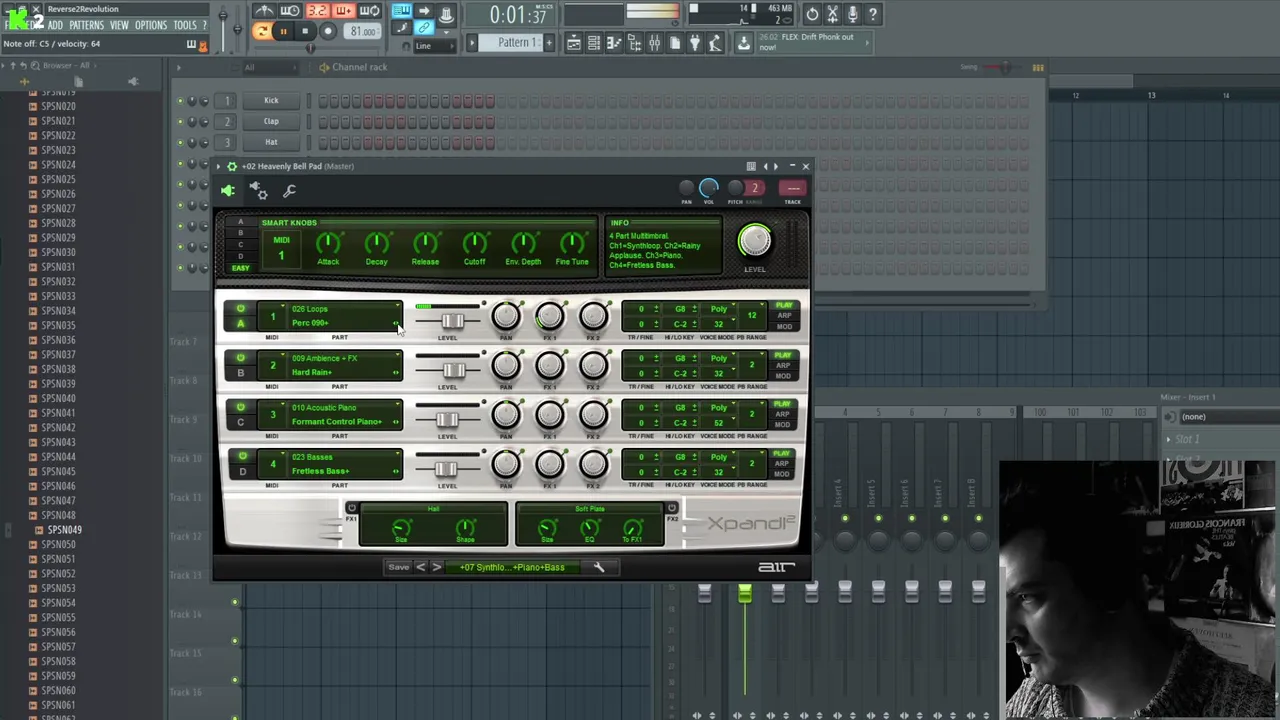
Task: Click the metronome icon in the toolbar
Action: pos(264,11)
